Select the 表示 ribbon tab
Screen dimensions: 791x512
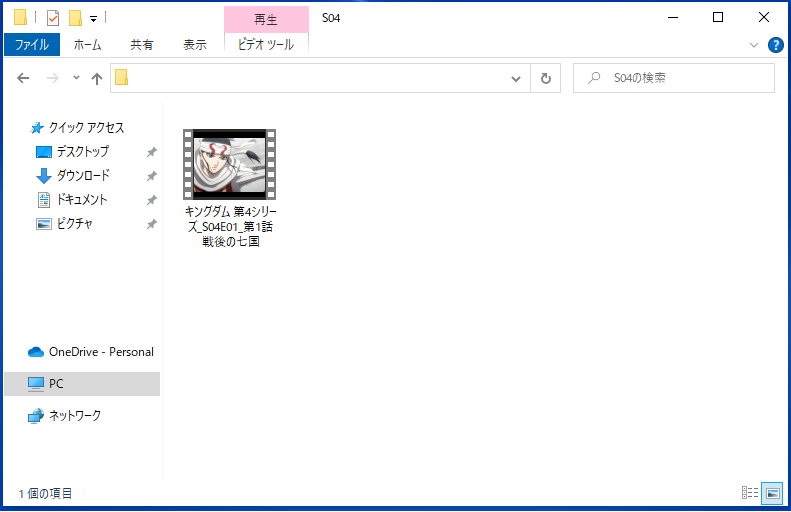tap(195, 44)
